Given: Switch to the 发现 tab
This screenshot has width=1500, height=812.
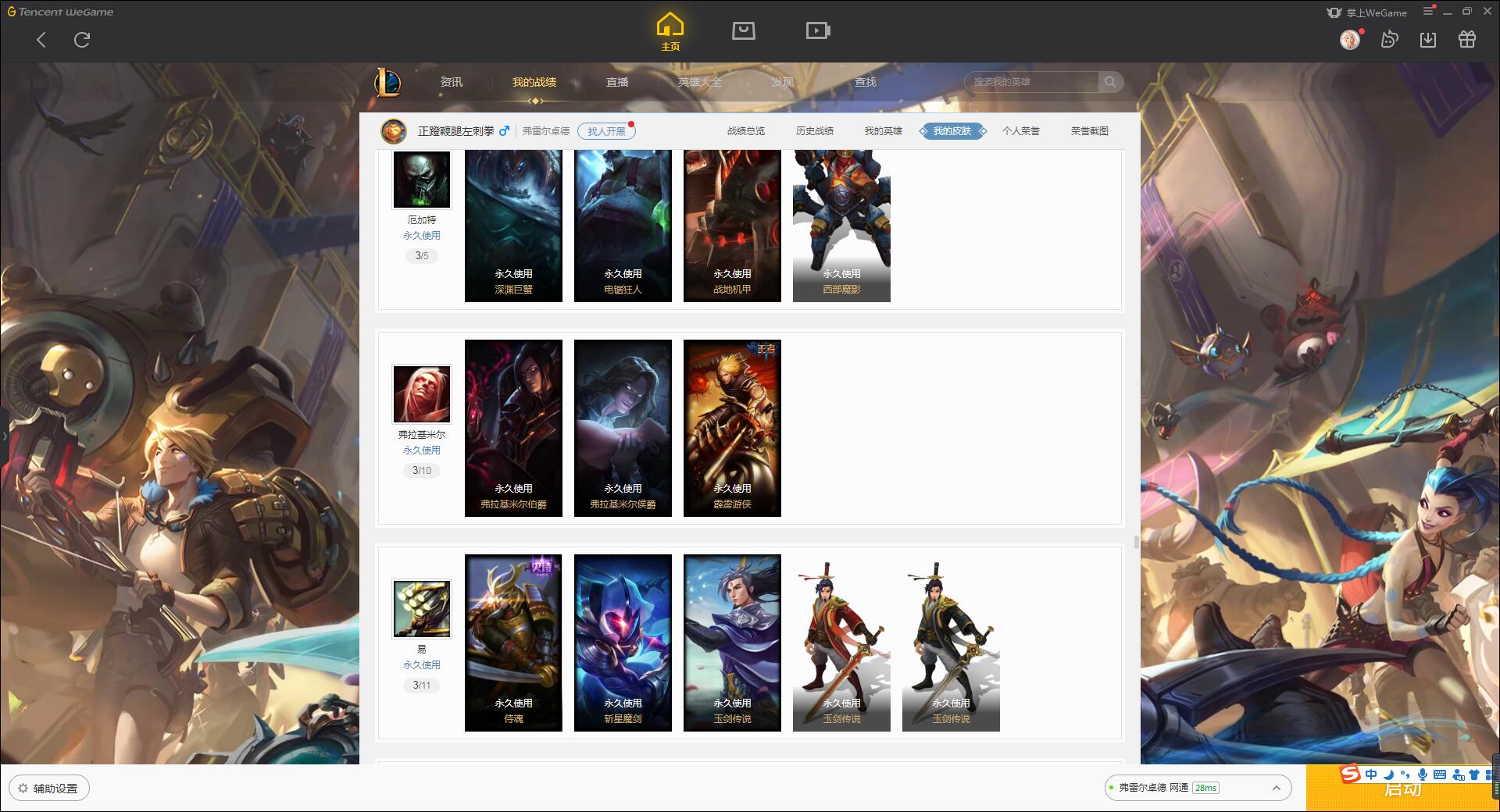Looking at the screenshot, I should 783,82.
